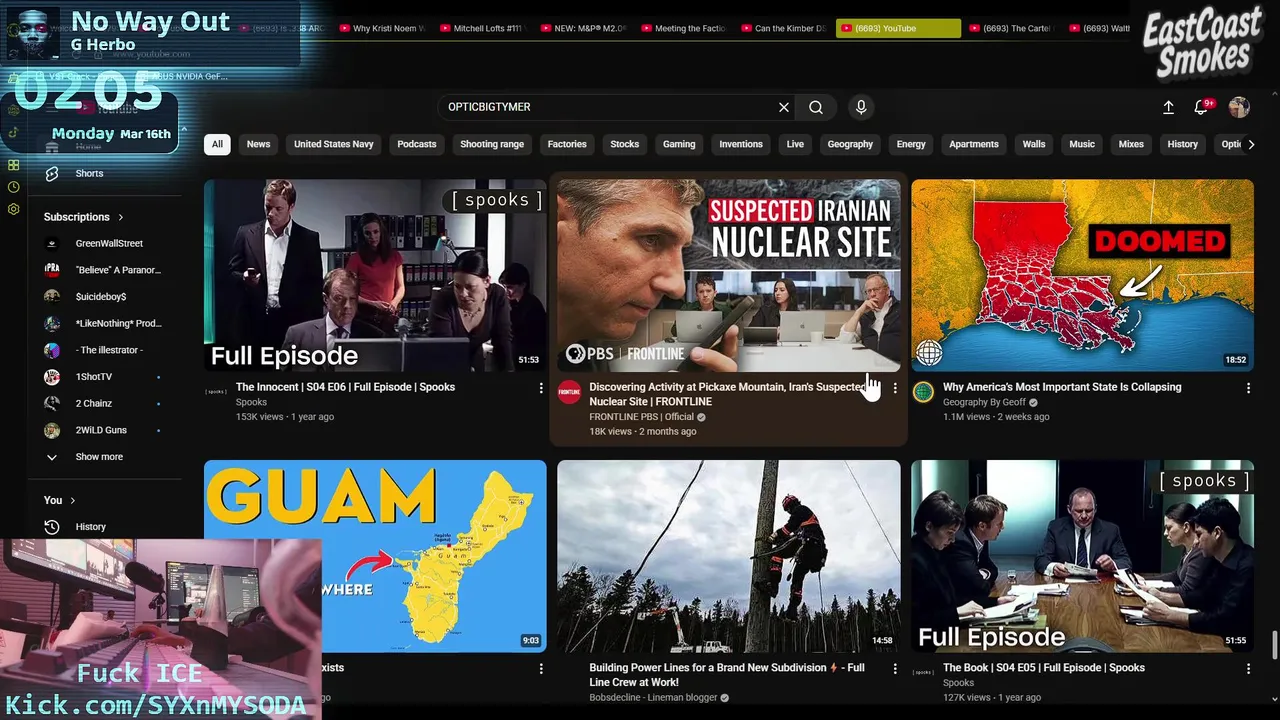1280x720 pixels.
Task: Switch to the Why Kristi Noem browser tab
Action: (382, 28)
